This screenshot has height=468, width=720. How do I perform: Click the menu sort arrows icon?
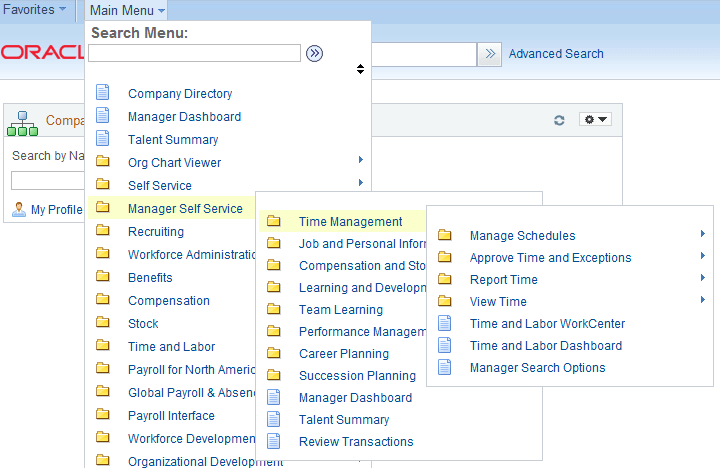[x=360, y=69]
